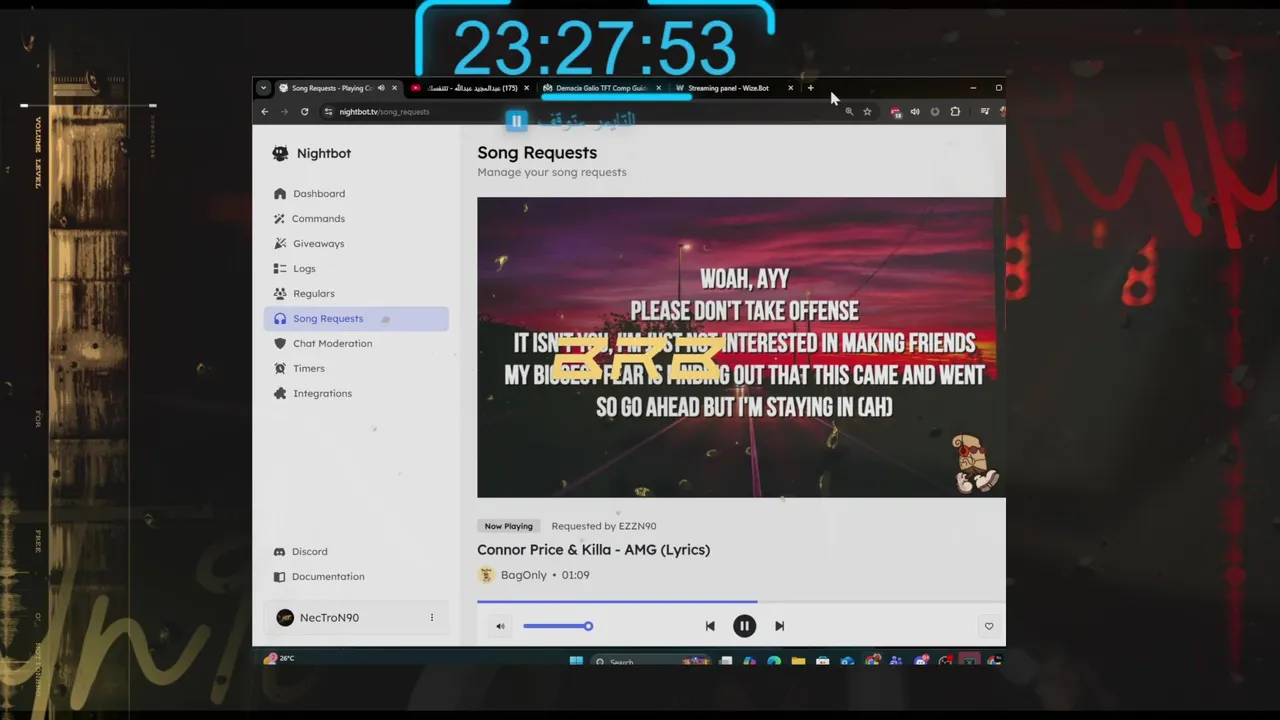Open the Integrations page
Screen dimensions: 1280x720
(356, 393)
